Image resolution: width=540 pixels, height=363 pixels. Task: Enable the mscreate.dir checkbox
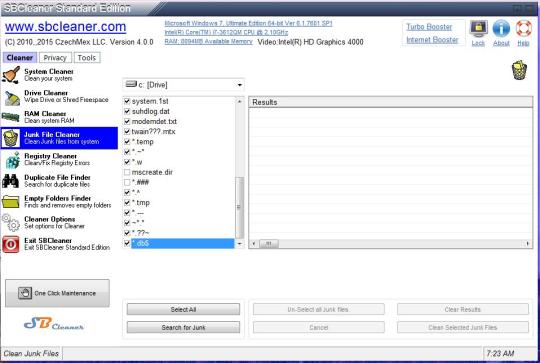tap(127, 172)
